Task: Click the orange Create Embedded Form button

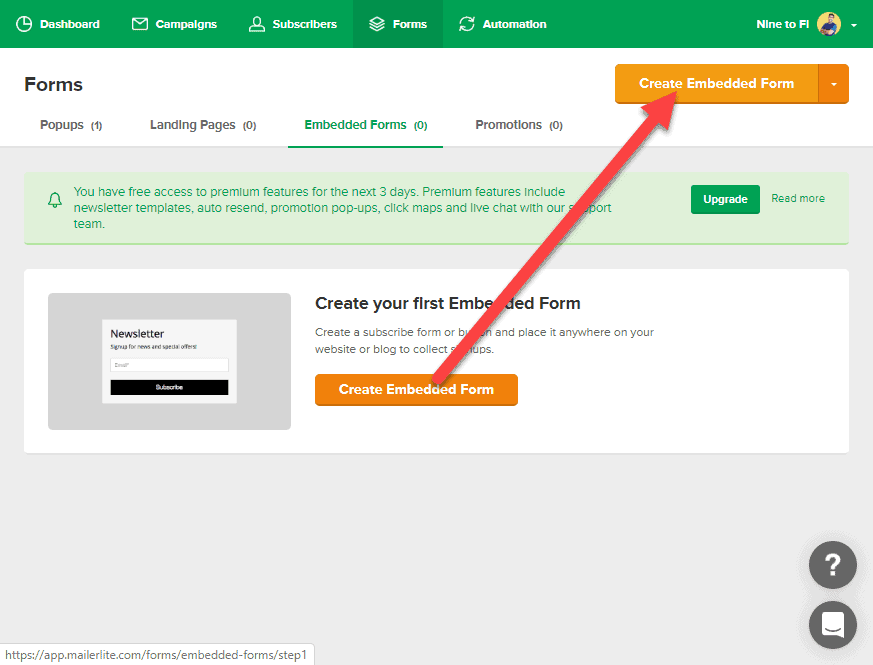Action: coord(416,390)
